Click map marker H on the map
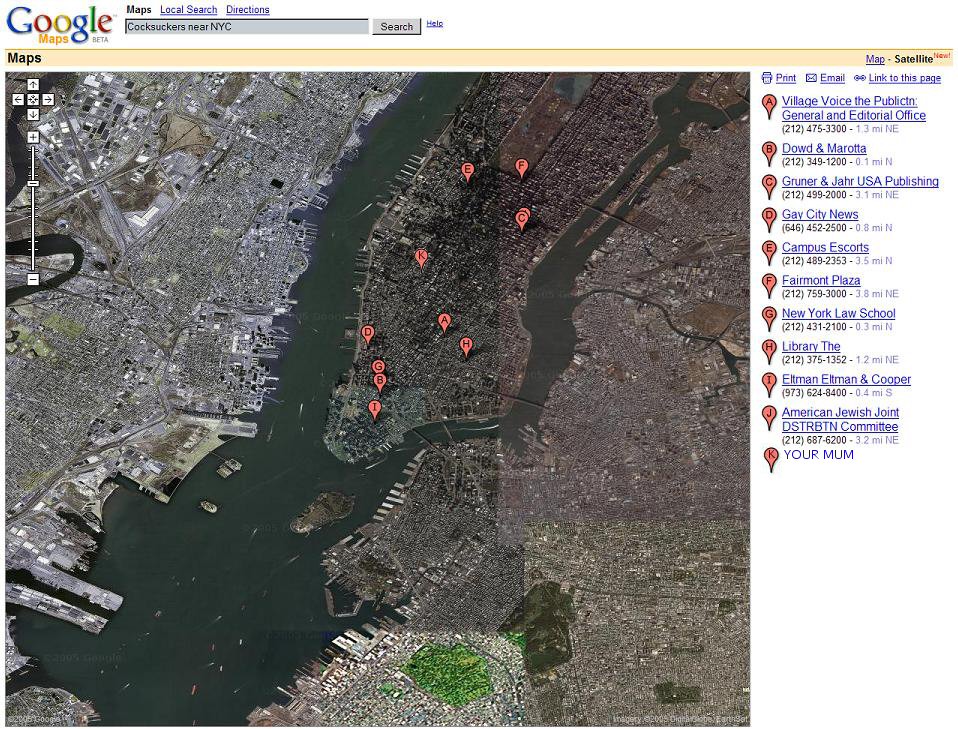This screenshot has height=729, width=958. [x=466, y=346]
